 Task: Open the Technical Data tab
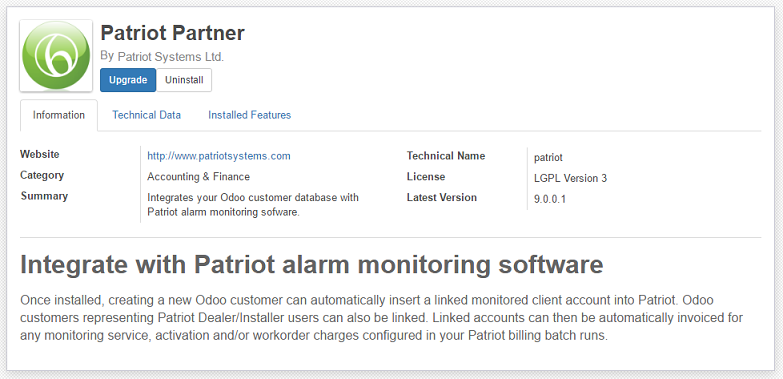[x=146, y=115]
